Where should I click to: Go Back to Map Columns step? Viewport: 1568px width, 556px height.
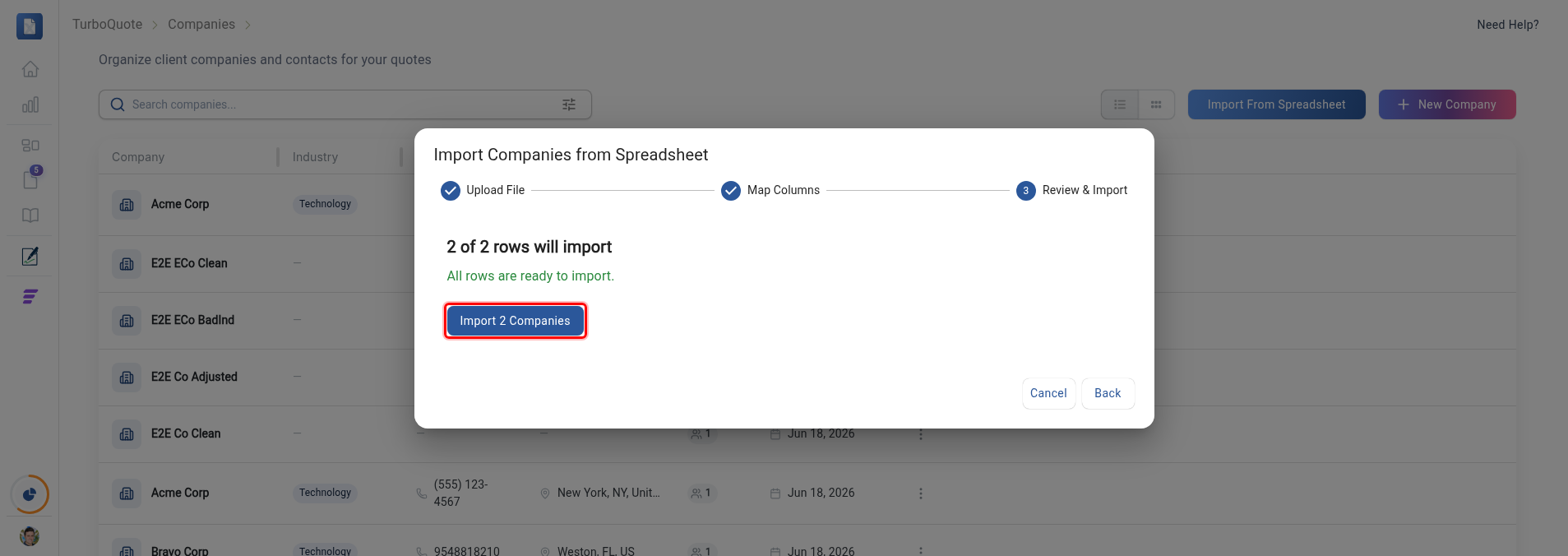(x=1108, y=393)
